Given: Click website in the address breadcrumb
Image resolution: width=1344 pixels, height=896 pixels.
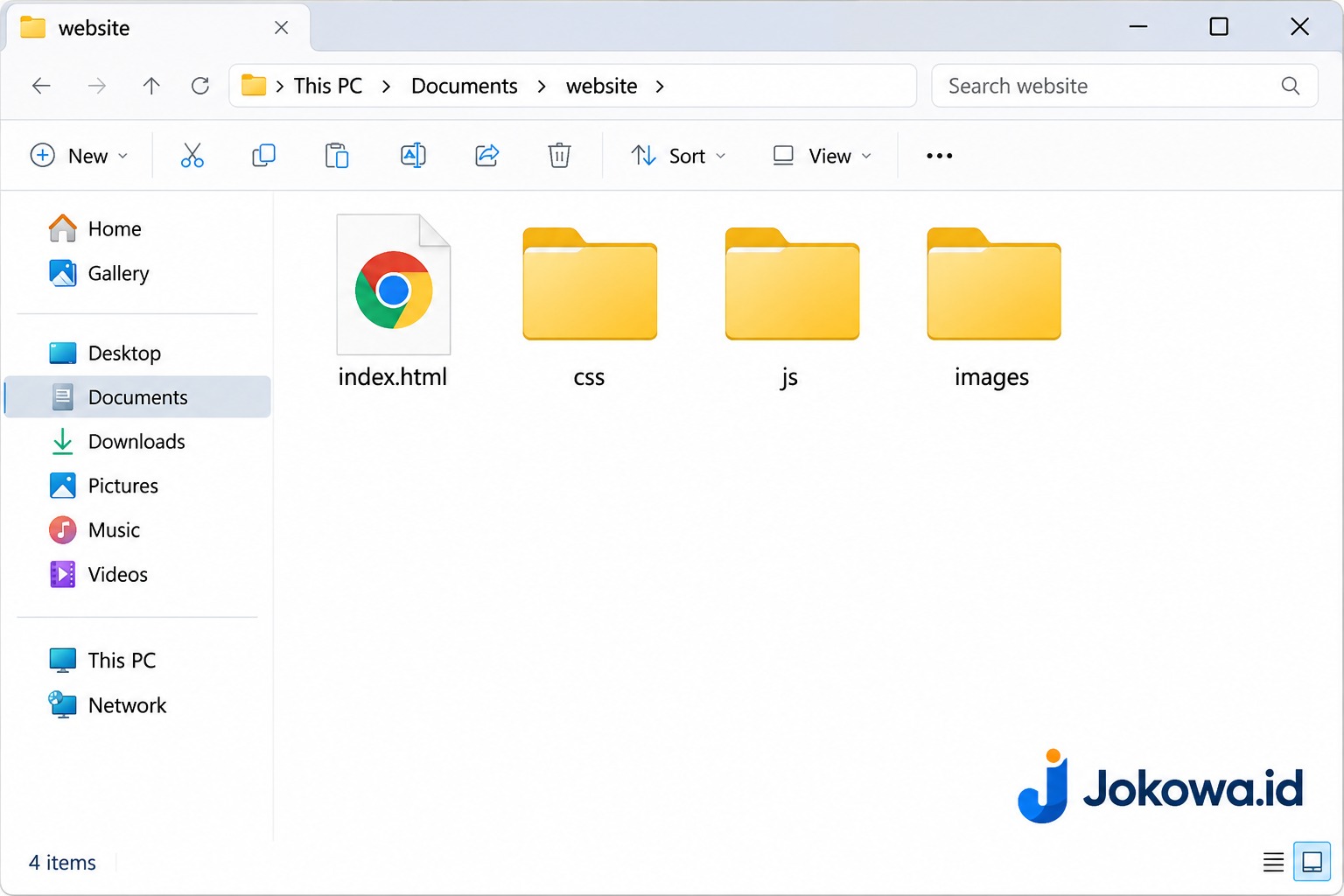Looking at the screenshot, I should coord(601,86).
